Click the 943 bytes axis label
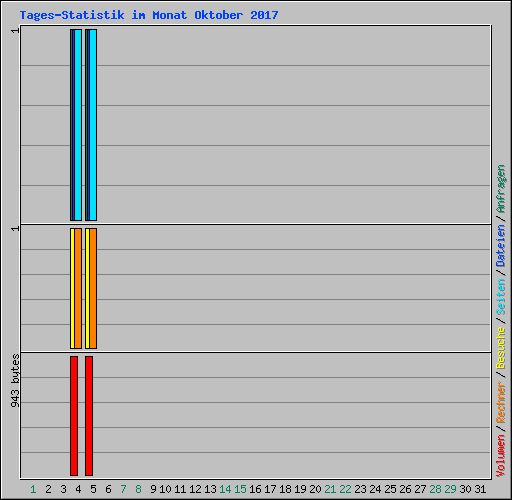This screenshot has height=500, width=512. (15, 381)
